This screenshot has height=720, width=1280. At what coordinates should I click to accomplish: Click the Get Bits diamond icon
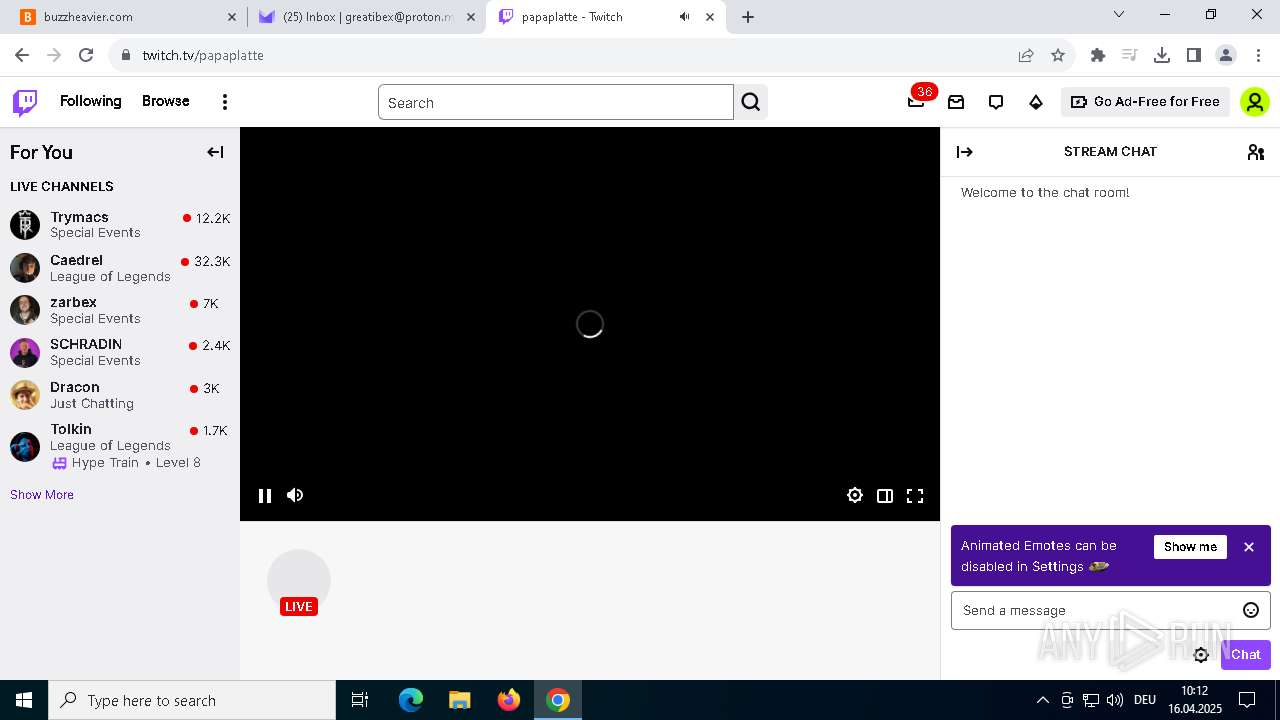click(1036, 102)
